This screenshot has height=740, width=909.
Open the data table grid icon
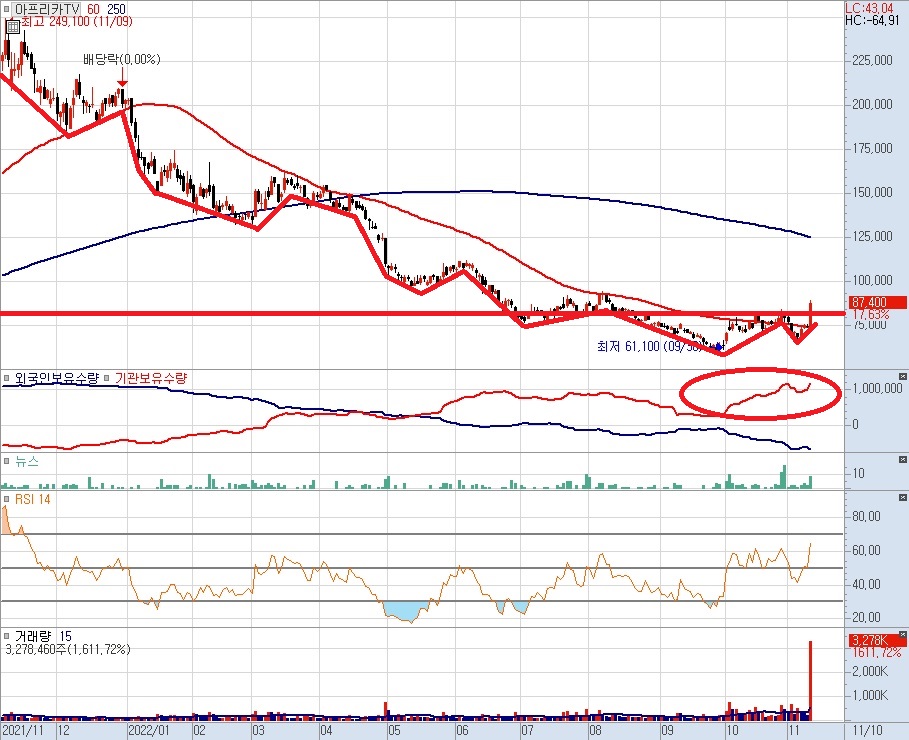tap(12, 26)
